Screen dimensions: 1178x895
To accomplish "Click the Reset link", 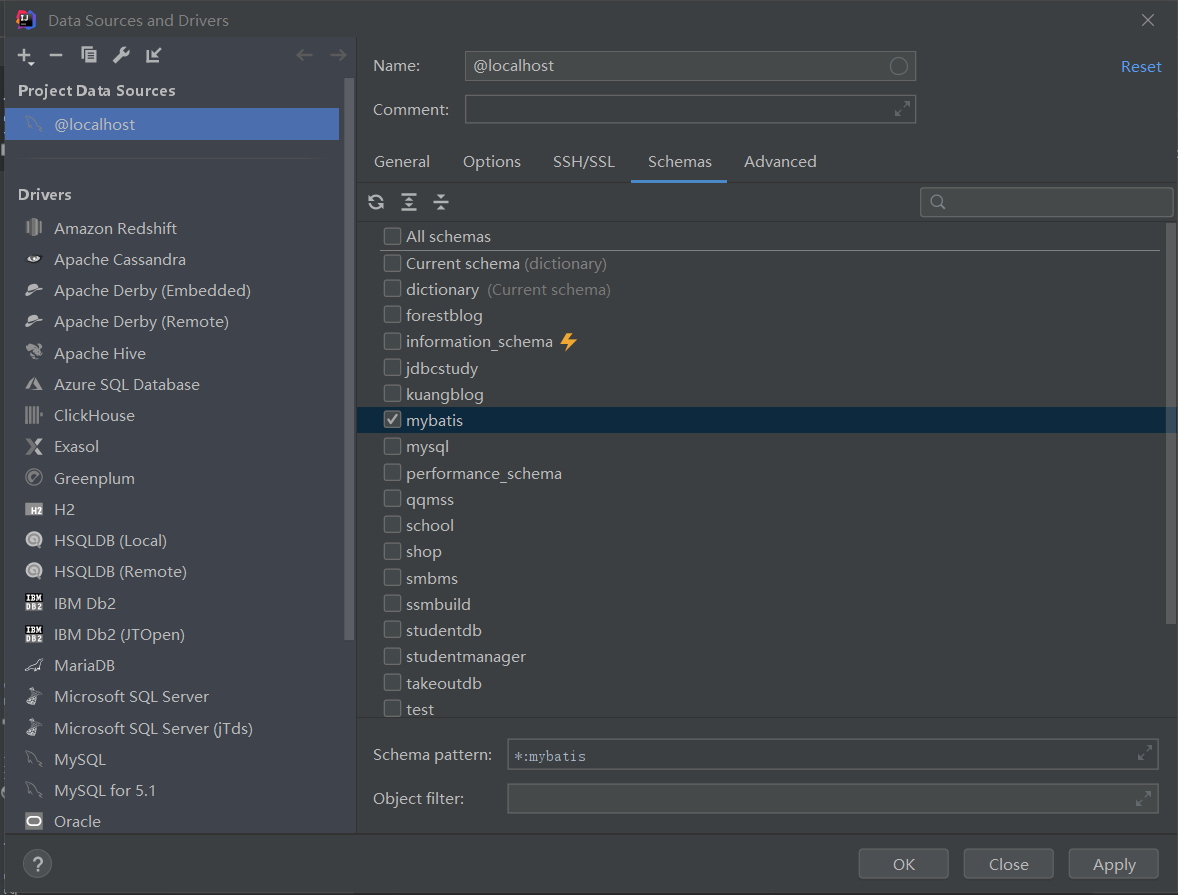I will coord(1140,66).
